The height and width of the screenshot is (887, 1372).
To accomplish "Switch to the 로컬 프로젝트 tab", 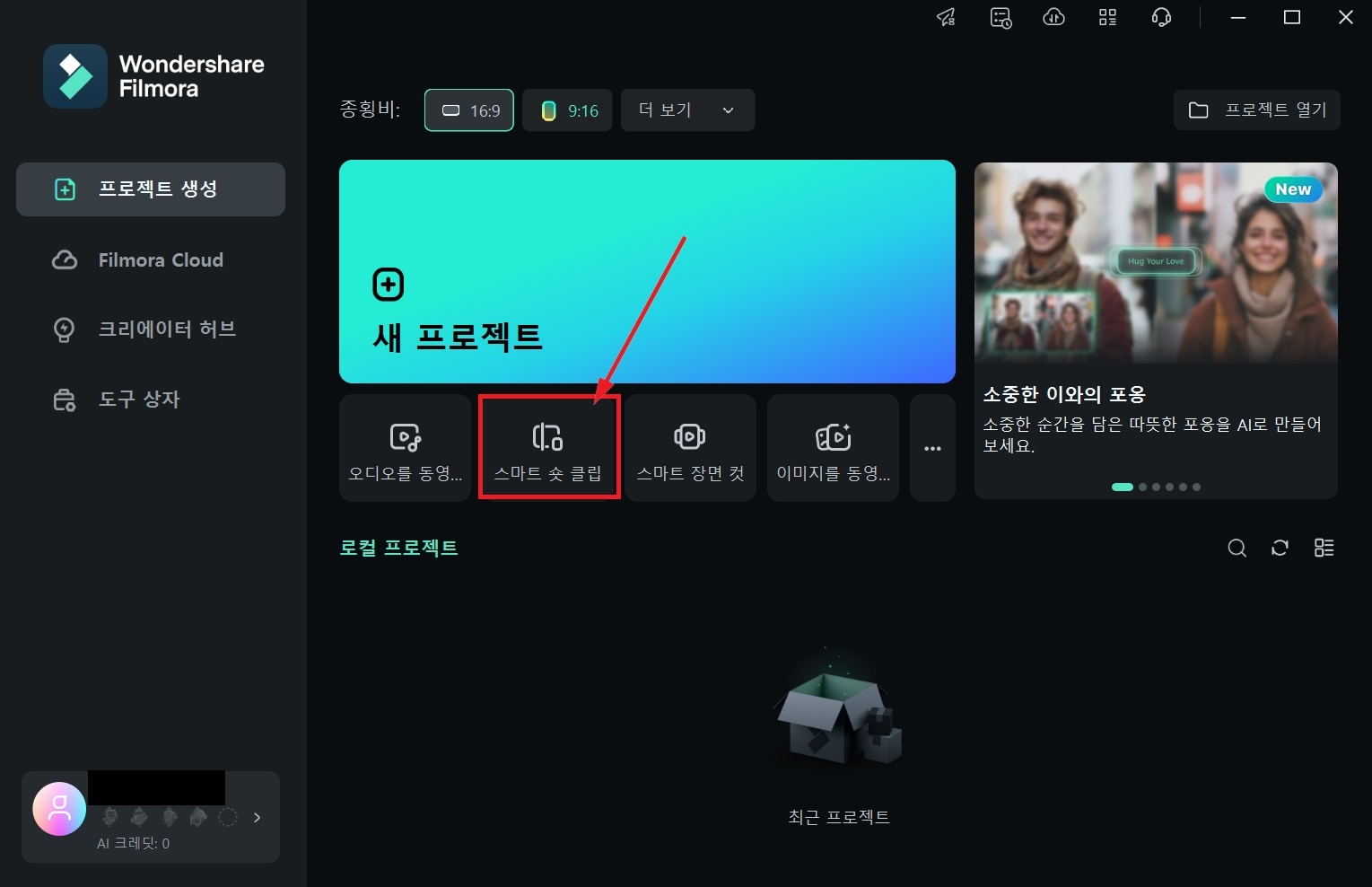I will (398, 548).
